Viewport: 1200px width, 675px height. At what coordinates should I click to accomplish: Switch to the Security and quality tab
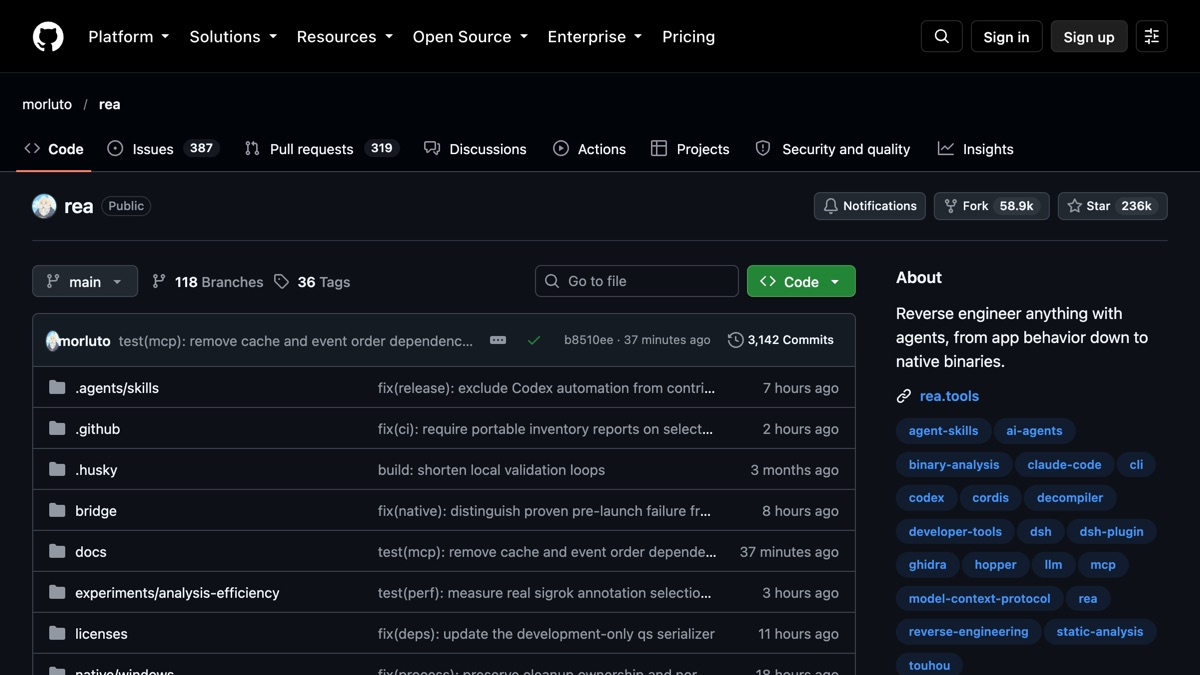click(x=833, y=149)
